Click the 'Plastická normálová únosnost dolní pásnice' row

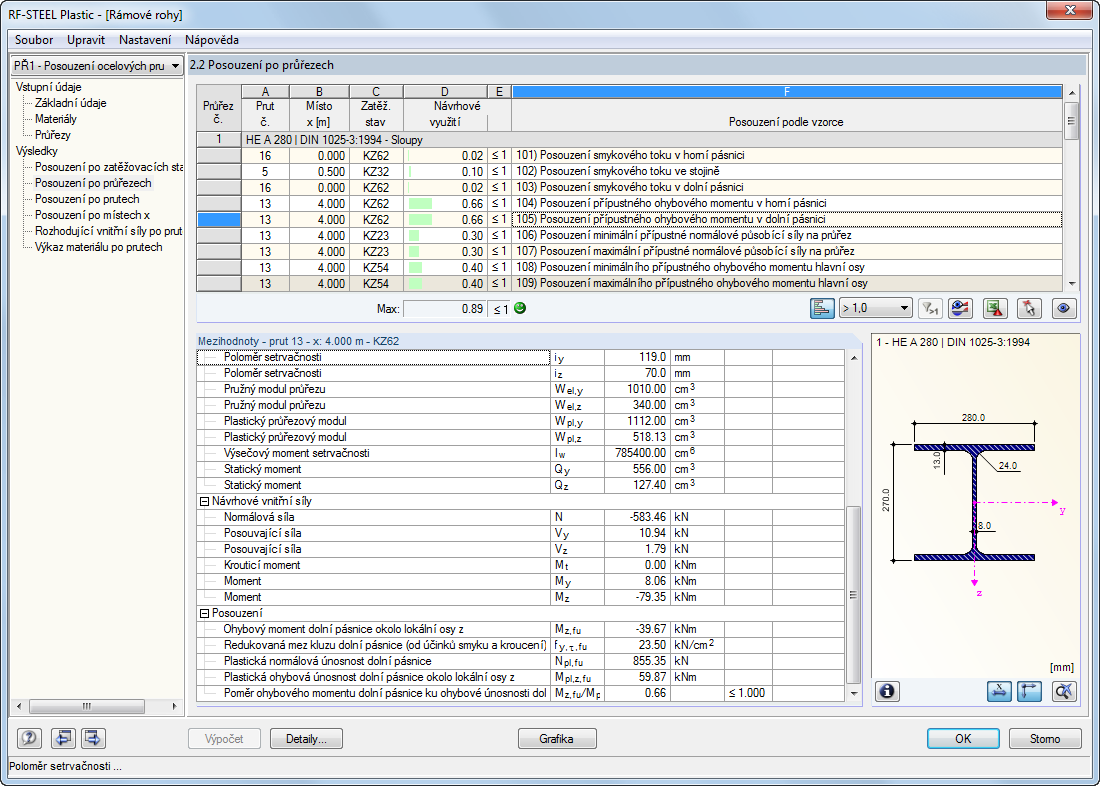(x=521, y=661)
